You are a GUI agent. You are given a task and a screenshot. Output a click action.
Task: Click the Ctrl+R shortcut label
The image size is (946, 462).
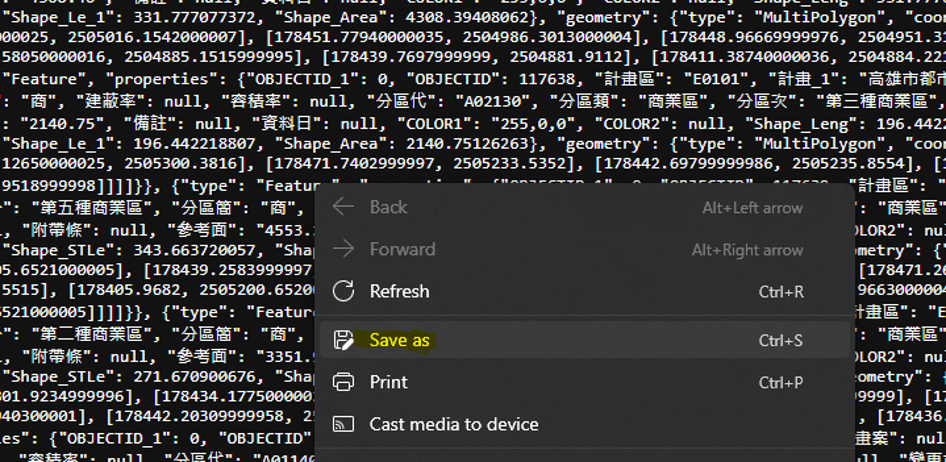click(780, 291)
